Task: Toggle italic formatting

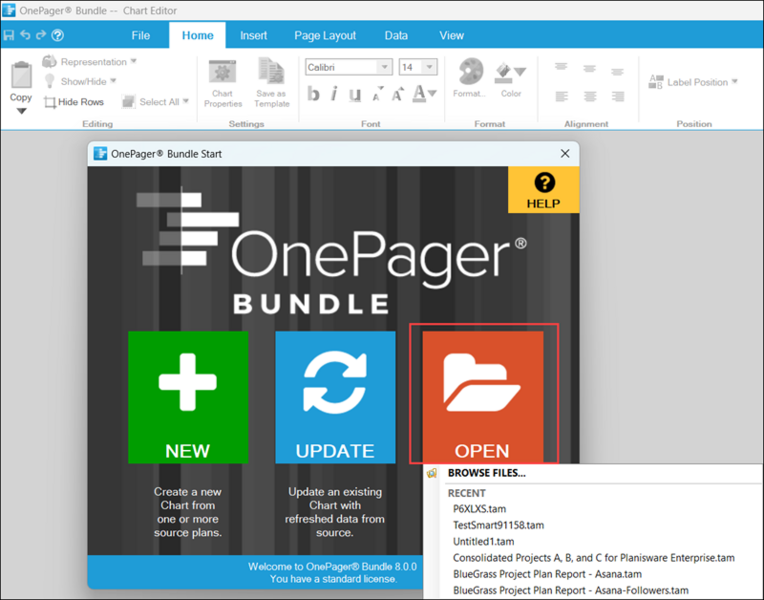Action: [334, 94]
